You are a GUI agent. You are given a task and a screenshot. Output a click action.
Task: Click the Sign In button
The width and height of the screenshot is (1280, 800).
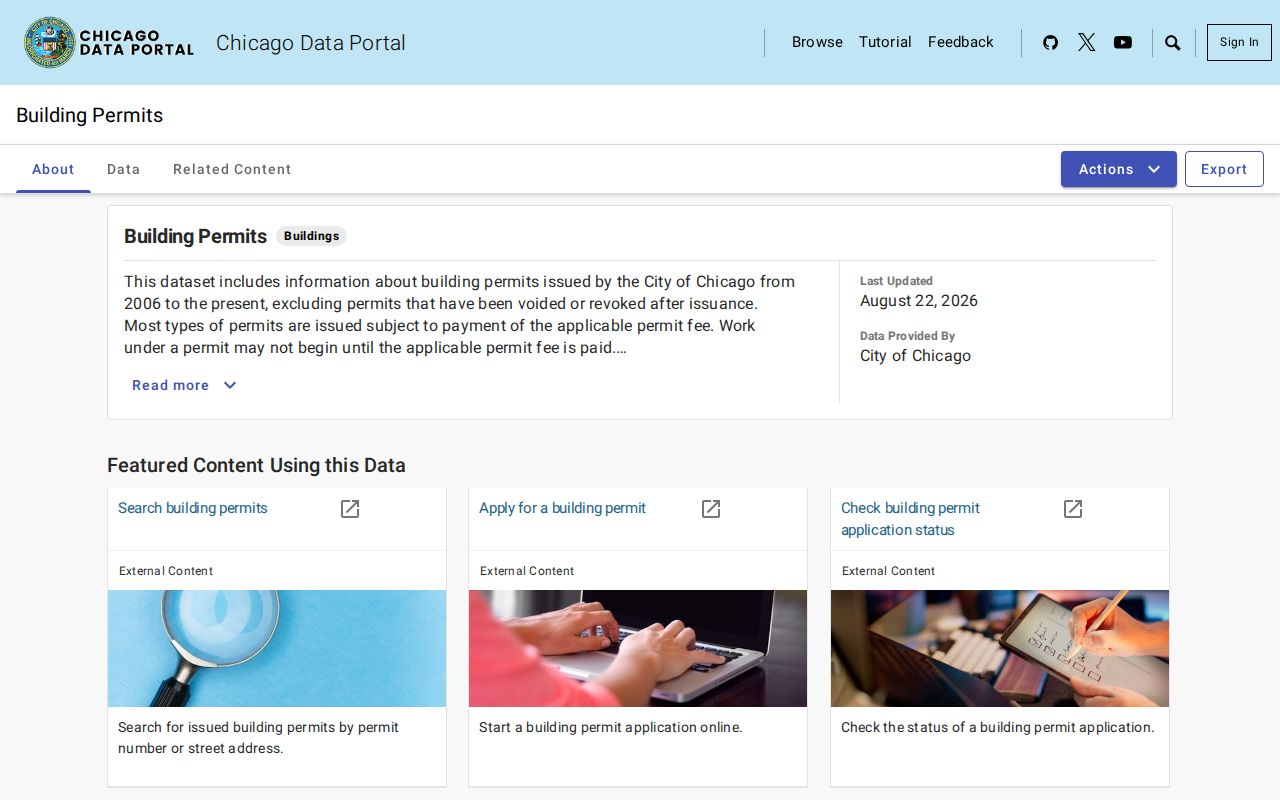click(1239, 42)
